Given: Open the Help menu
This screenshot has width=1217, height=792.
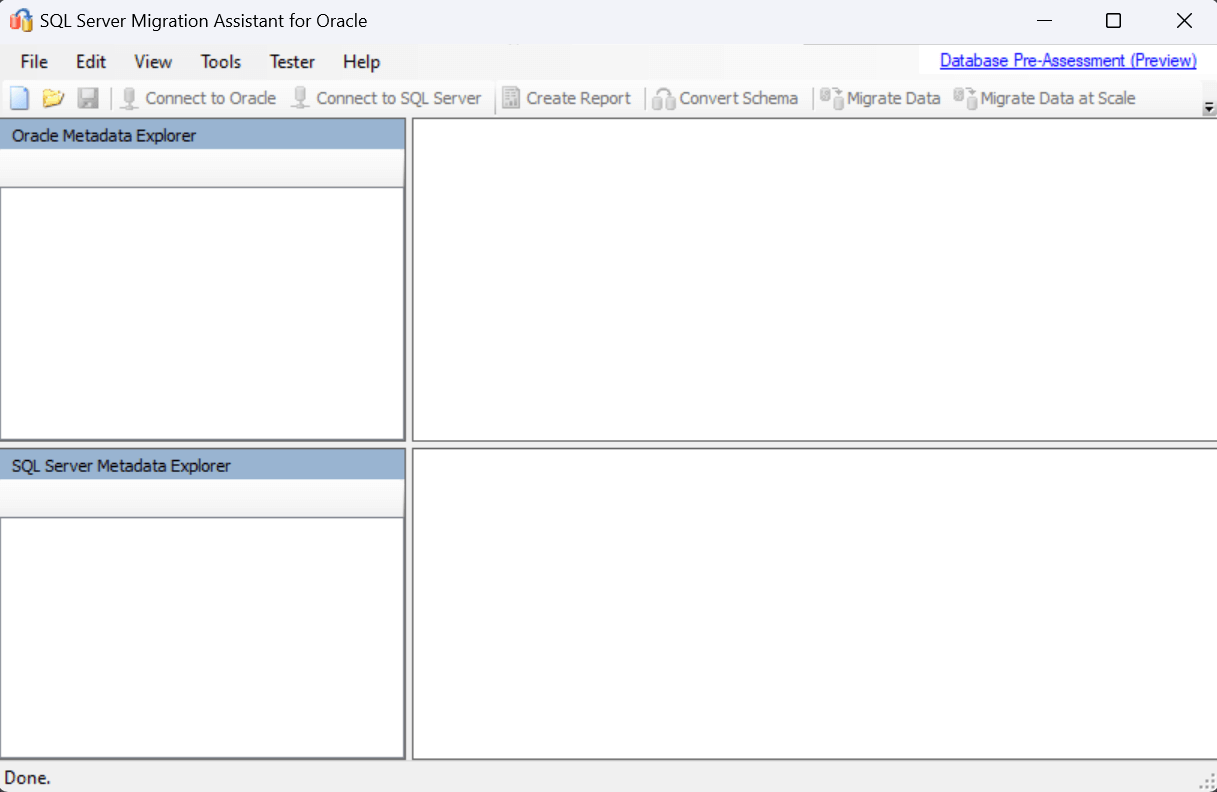Looking at the screenshot, I should tap(361, 62).
